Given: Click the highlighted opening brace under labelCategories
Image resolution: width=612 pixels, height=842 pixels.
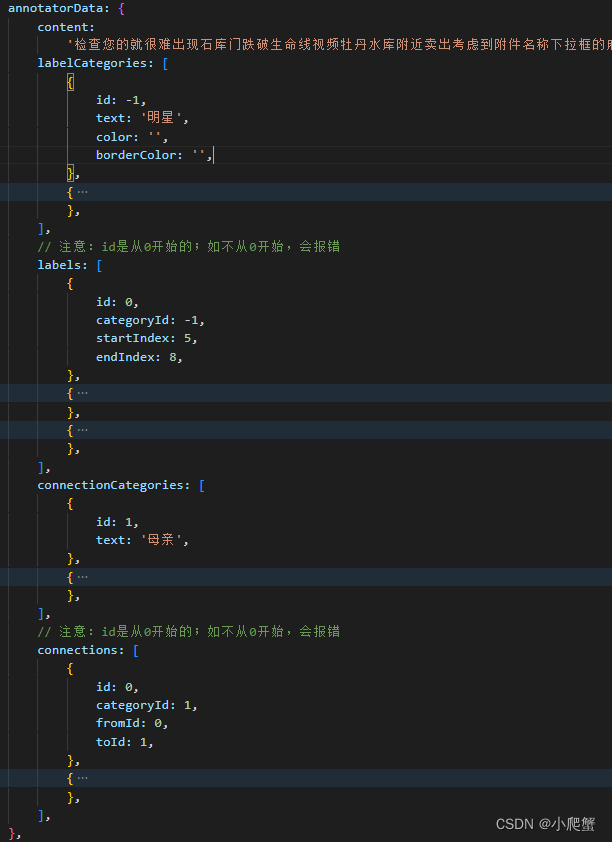Looking at the screenshot, I should coord(70,82).
